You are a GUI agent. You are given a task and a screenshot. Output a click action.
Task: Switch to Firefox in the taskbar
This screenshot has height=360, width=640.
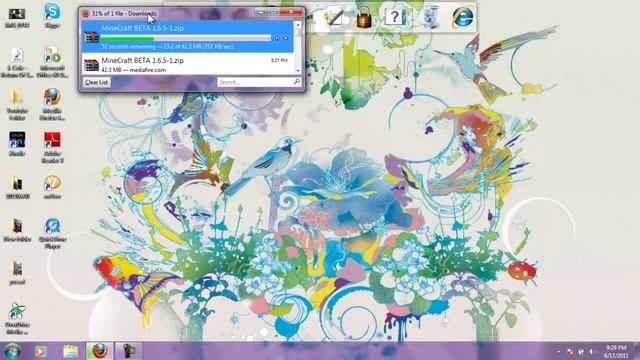[99, 351]
